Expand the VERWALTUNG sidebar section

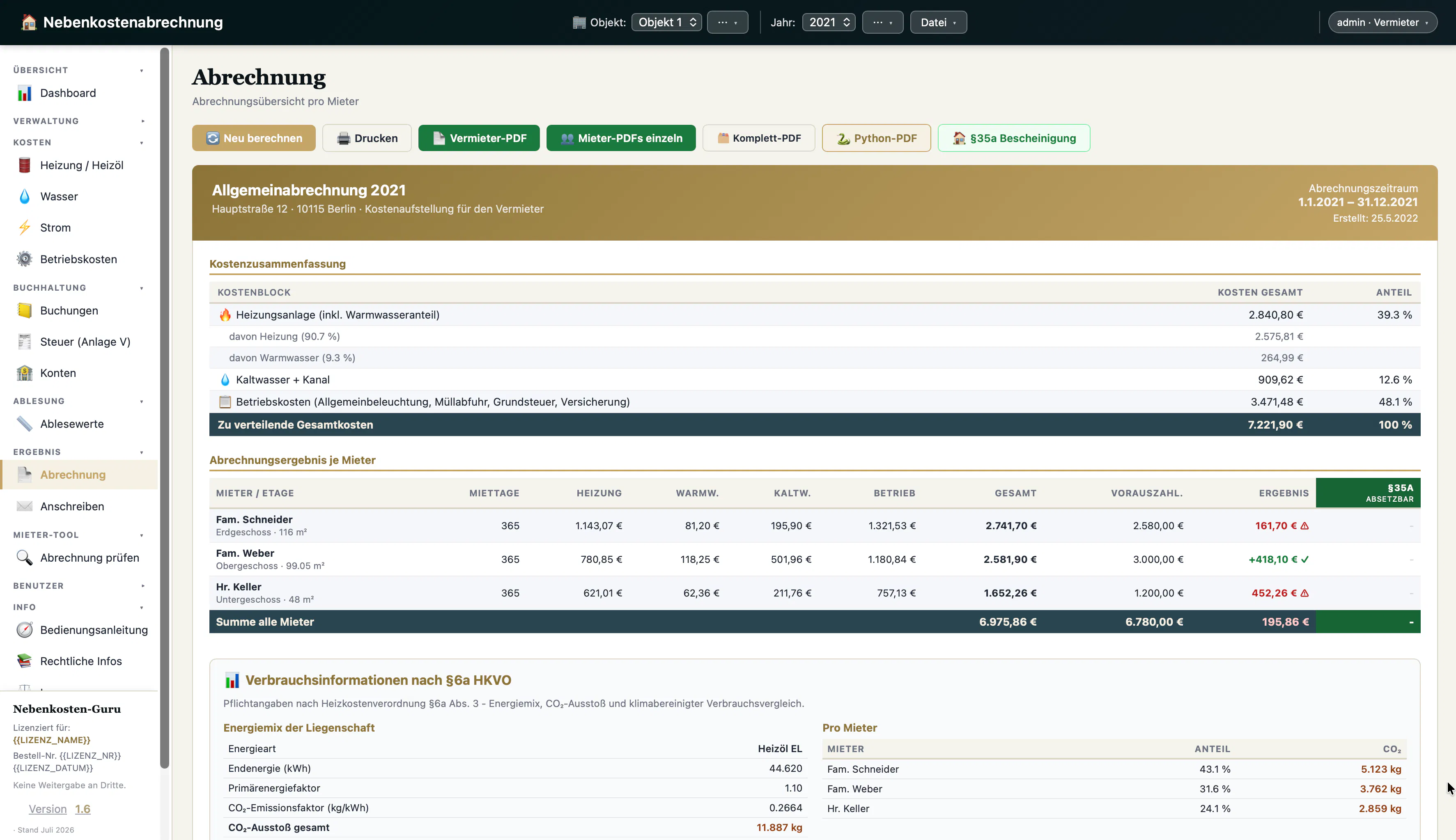coord(79,121)
